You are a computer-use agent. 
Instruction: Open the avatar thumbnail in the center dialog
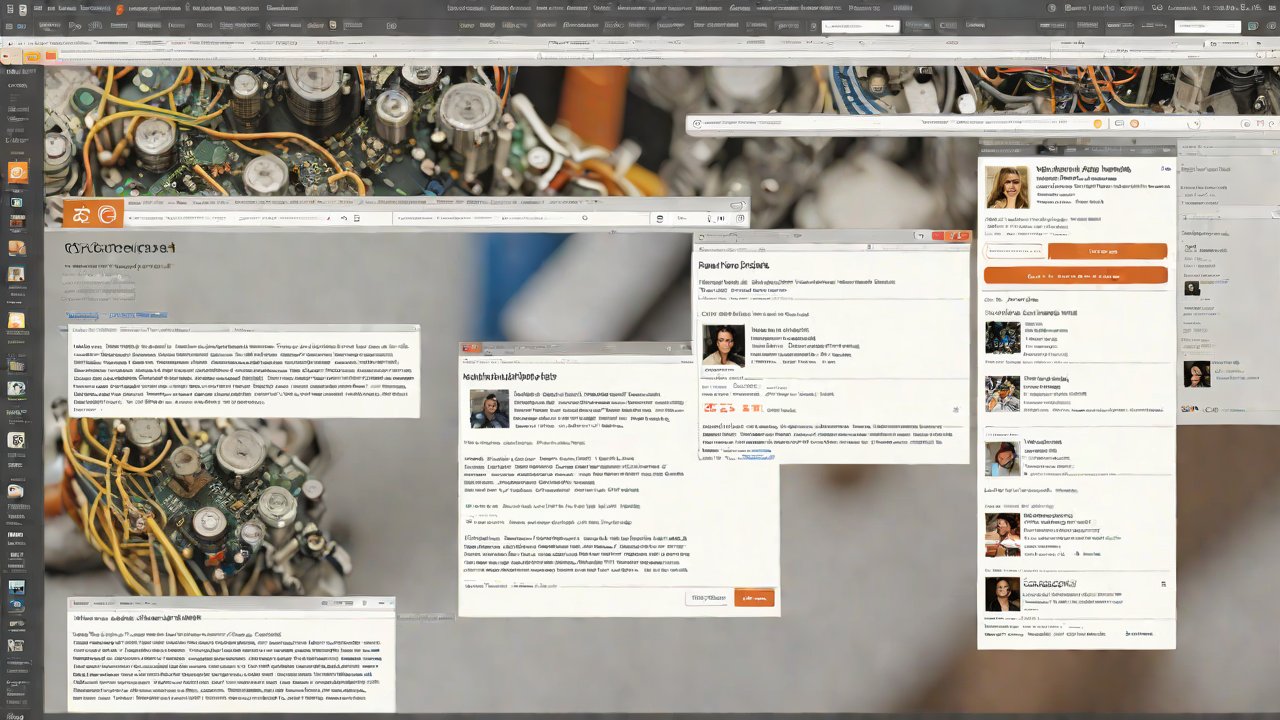pos(489,408)
